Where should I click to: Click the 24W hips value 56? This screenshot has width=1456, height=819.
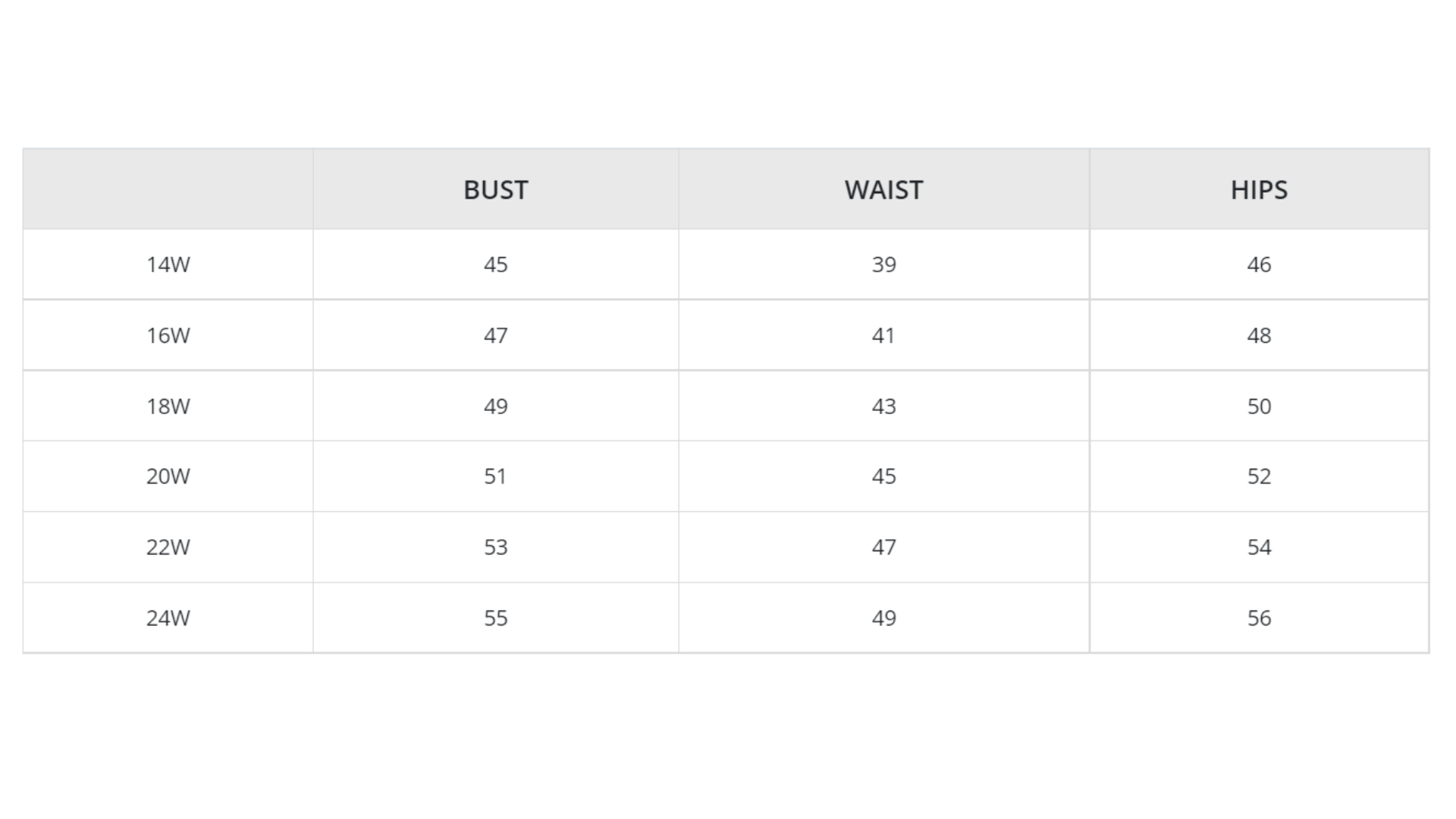(x=1259, y=618)
